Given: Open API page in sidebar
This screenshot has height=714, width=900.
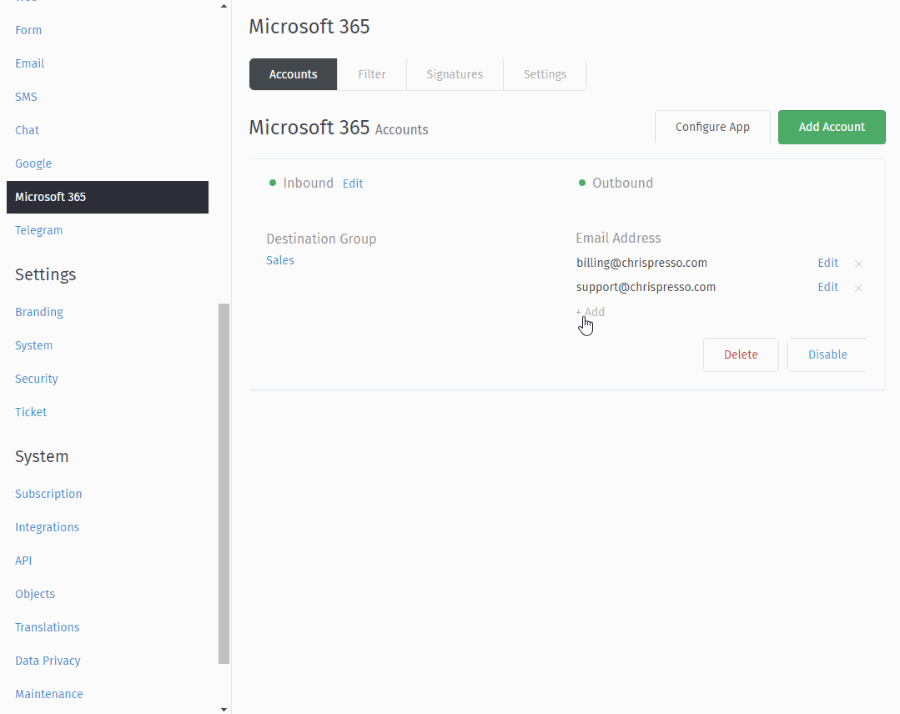Looking at the screenshot, I should (24, 560).
